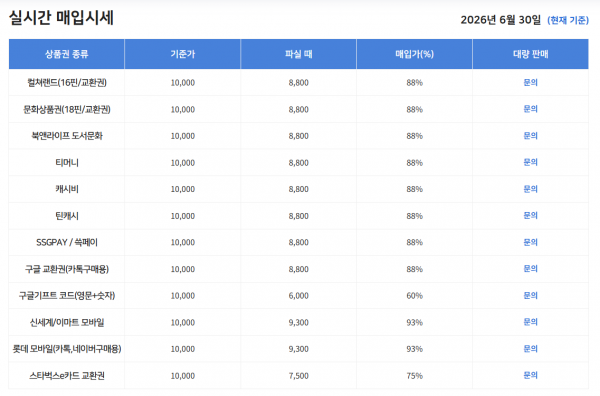Open 문의 for 스타벅스e카드 교환권
The height and width of the screenshot is (396, 600).
tap(530, 375)
